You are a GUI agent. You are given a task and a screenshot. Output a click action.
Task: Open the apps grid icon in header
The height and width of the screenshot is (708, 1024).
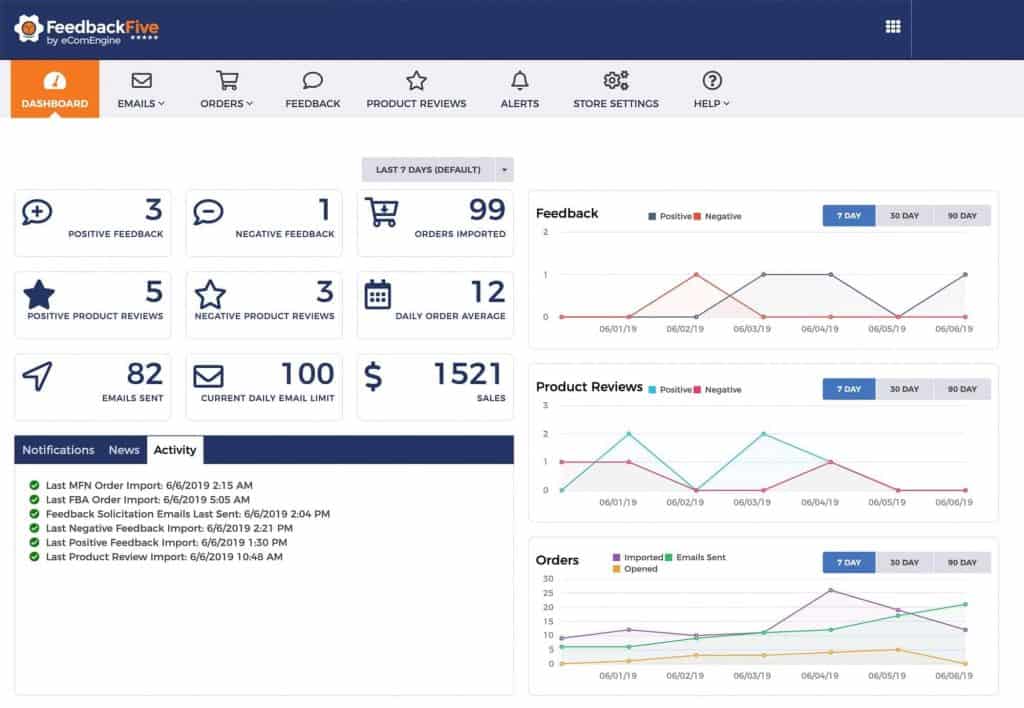[893, 27]
